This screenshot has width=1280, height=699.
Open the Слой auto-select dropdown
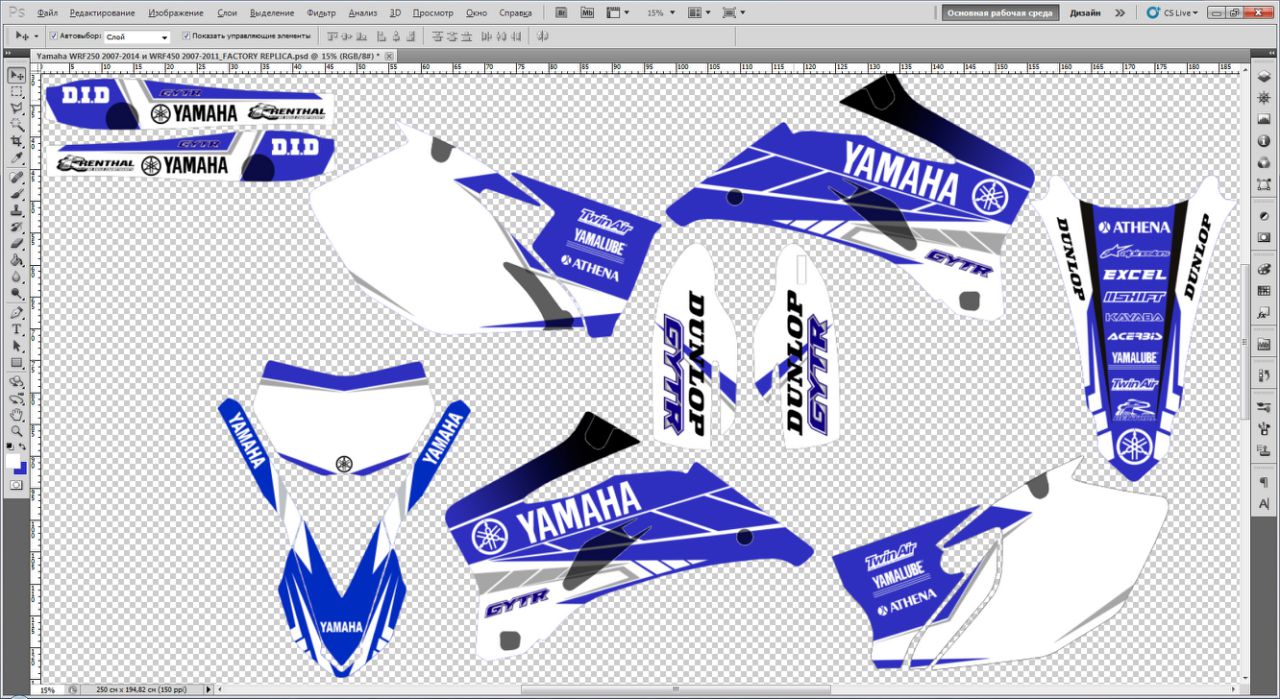pos(137,36)
